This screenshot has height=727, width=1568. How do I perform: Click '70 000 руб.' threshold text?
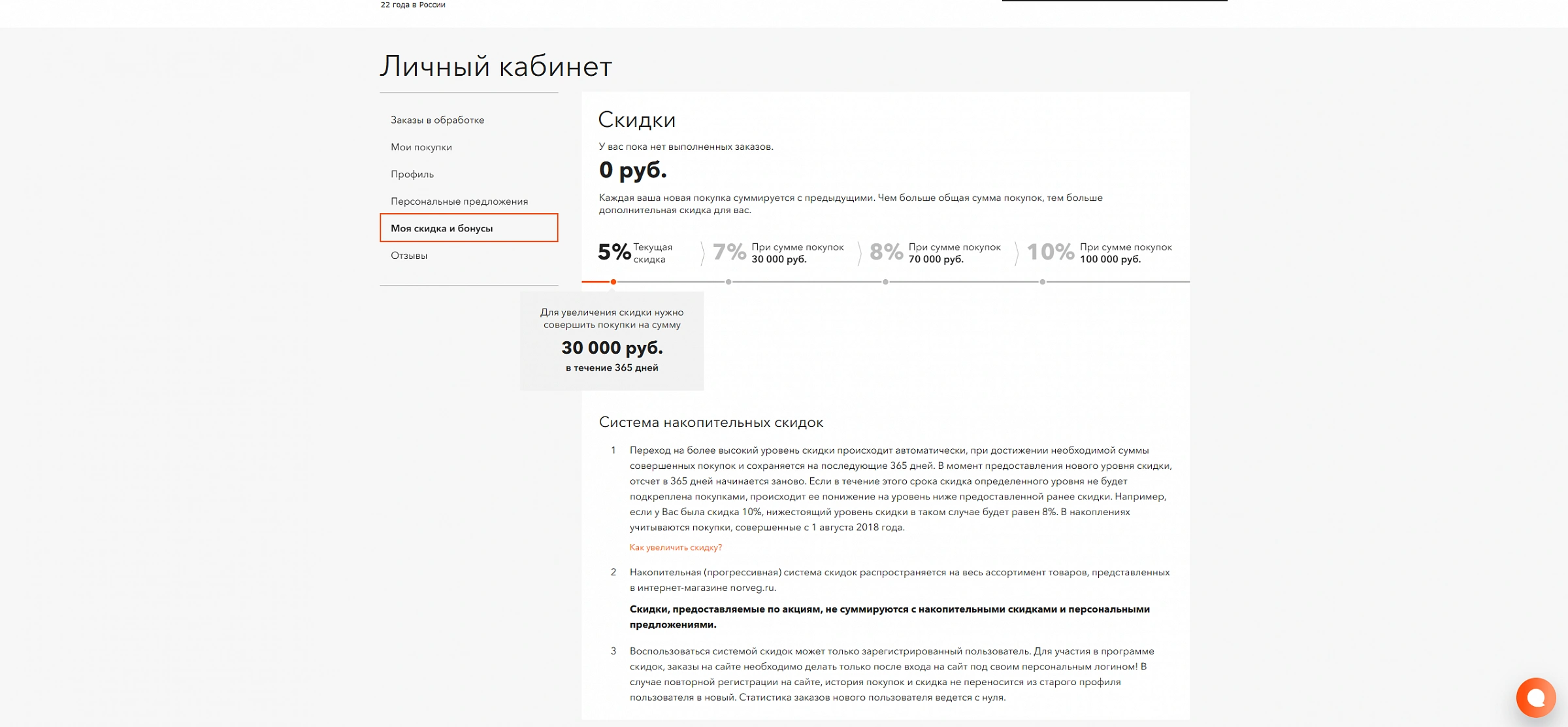pyautogui.click(x=936, y=260)
